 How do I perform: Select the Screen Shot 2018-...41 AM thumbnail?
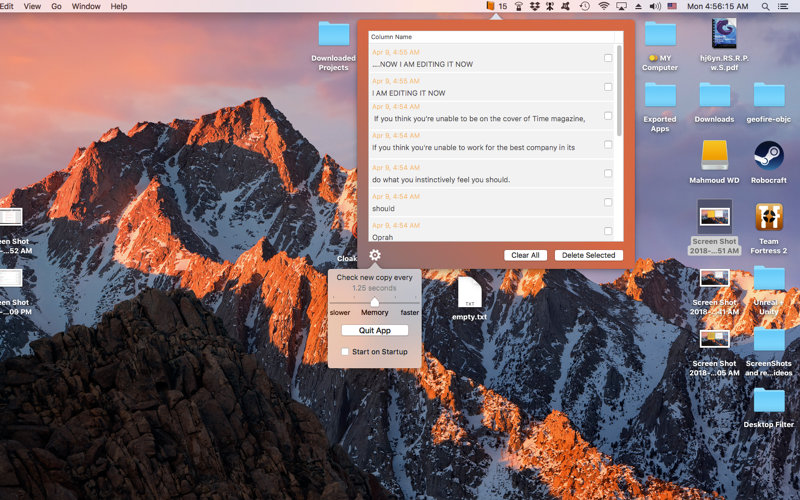714,278
